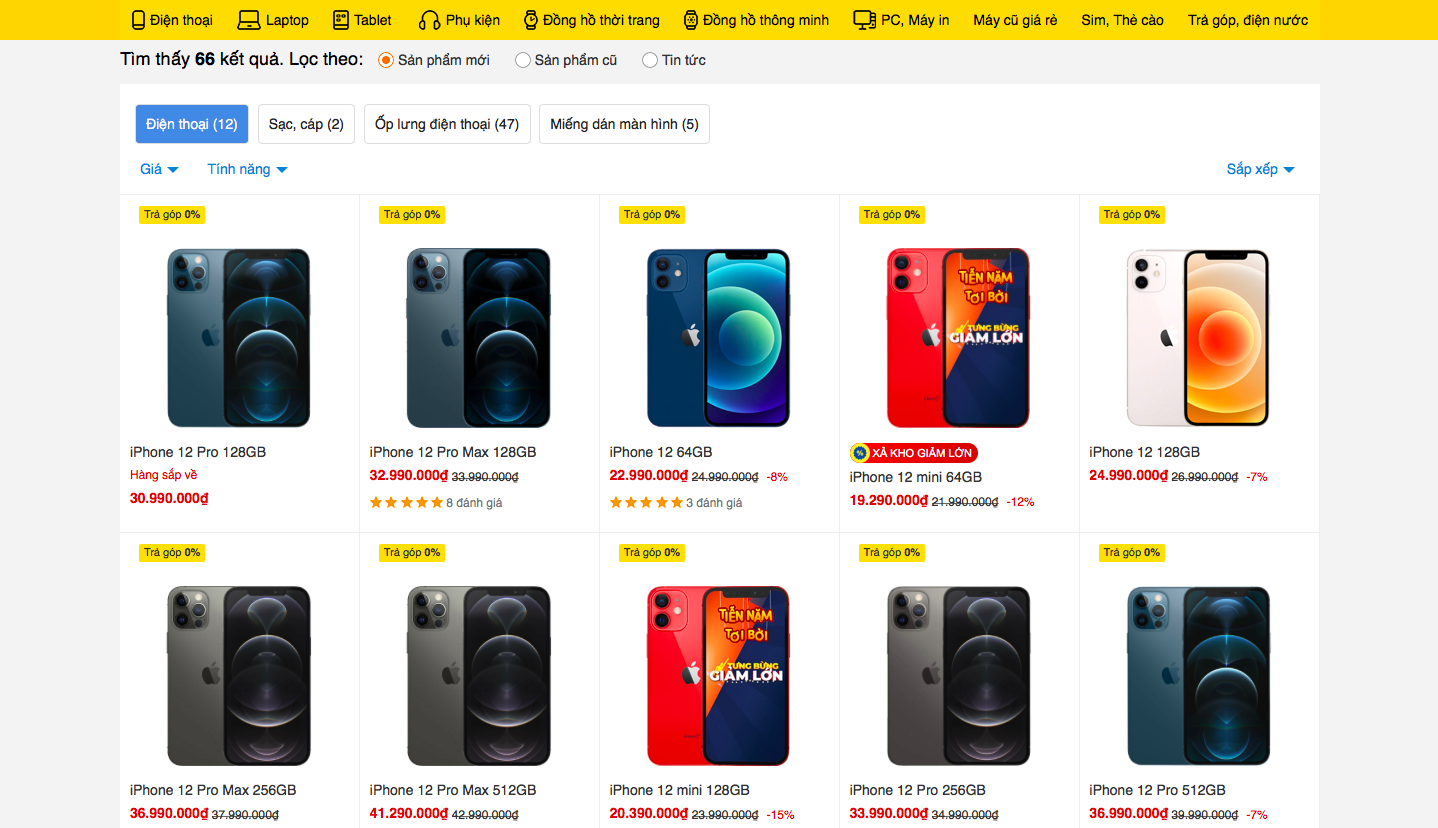Open the Đồng hồ thông minh smartwatch icon
The height and width of the screenshot is (828, 1438).
tap(691, 20)
